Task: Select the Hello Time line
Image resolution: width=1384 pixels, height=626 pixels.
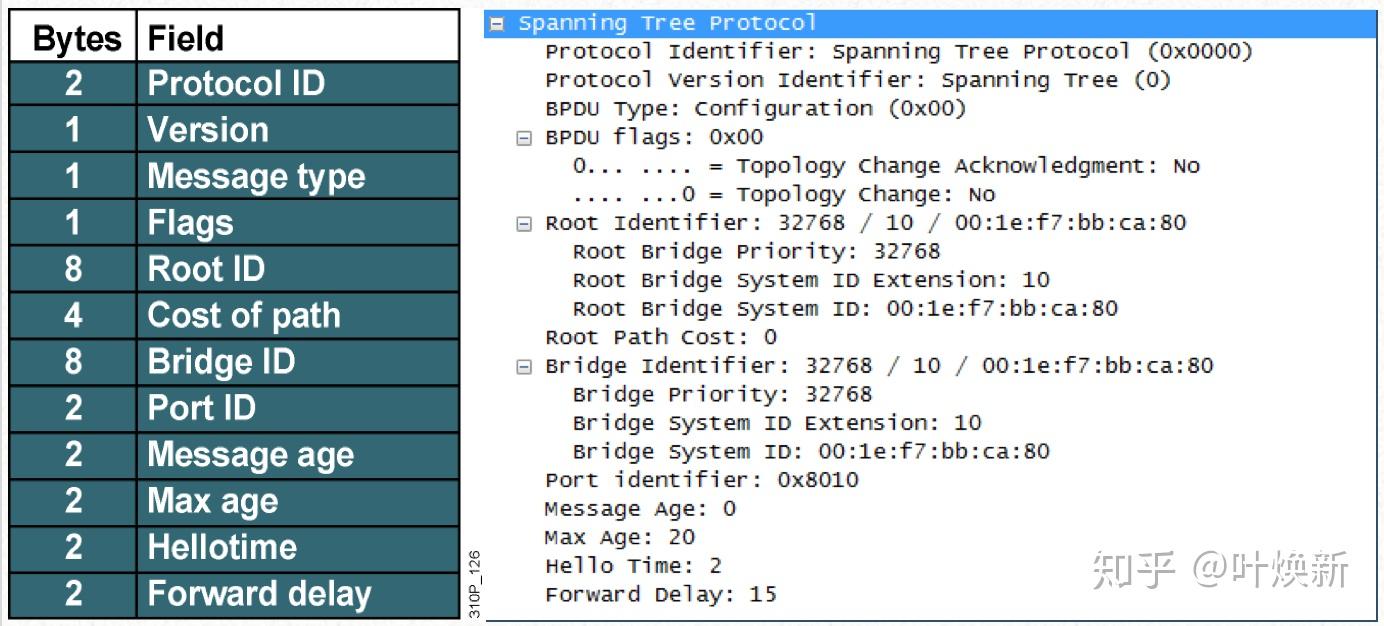Action: (632, 566)
